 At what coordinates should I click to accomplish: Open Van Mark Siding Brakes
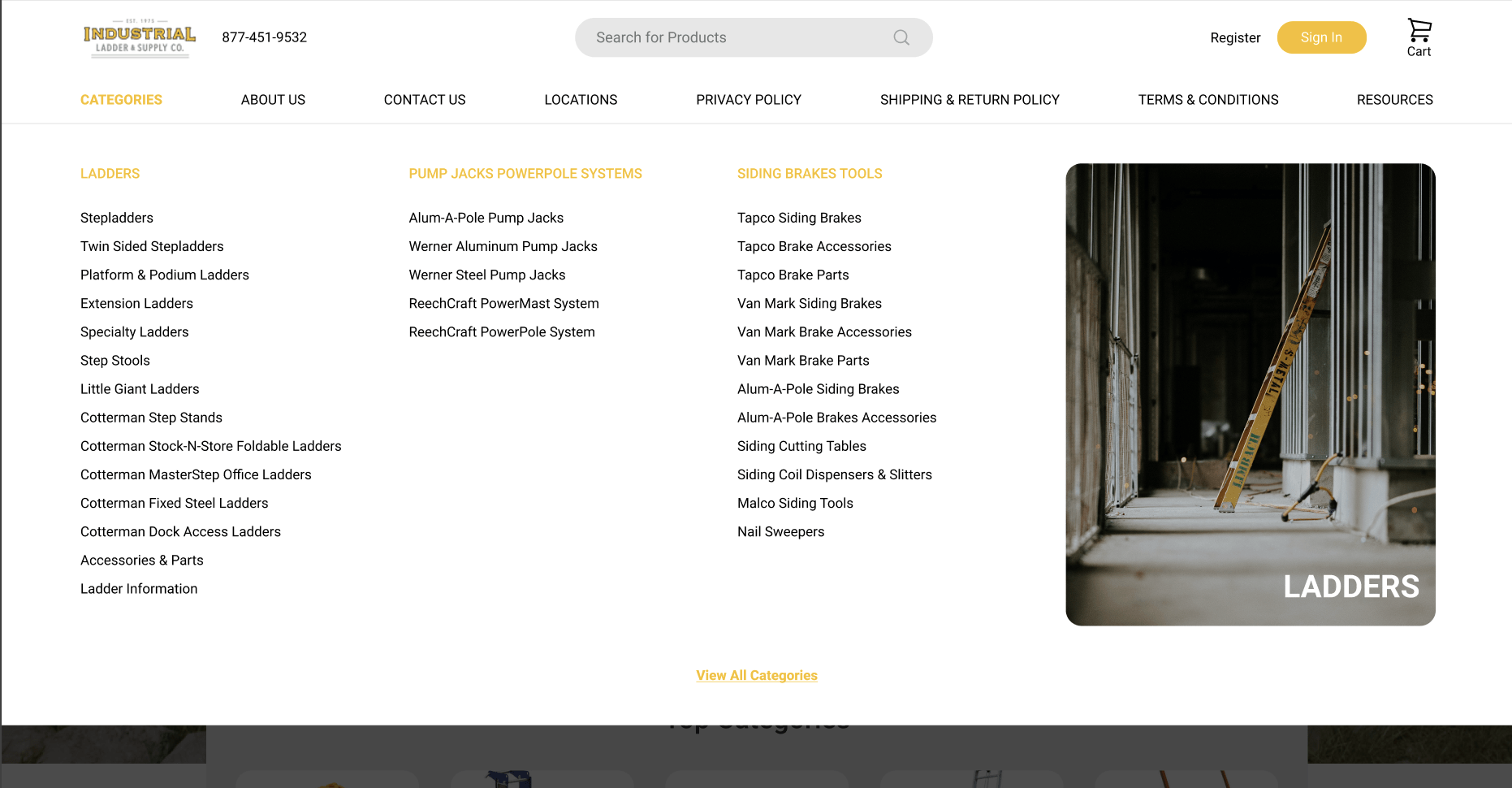point(810,303)
